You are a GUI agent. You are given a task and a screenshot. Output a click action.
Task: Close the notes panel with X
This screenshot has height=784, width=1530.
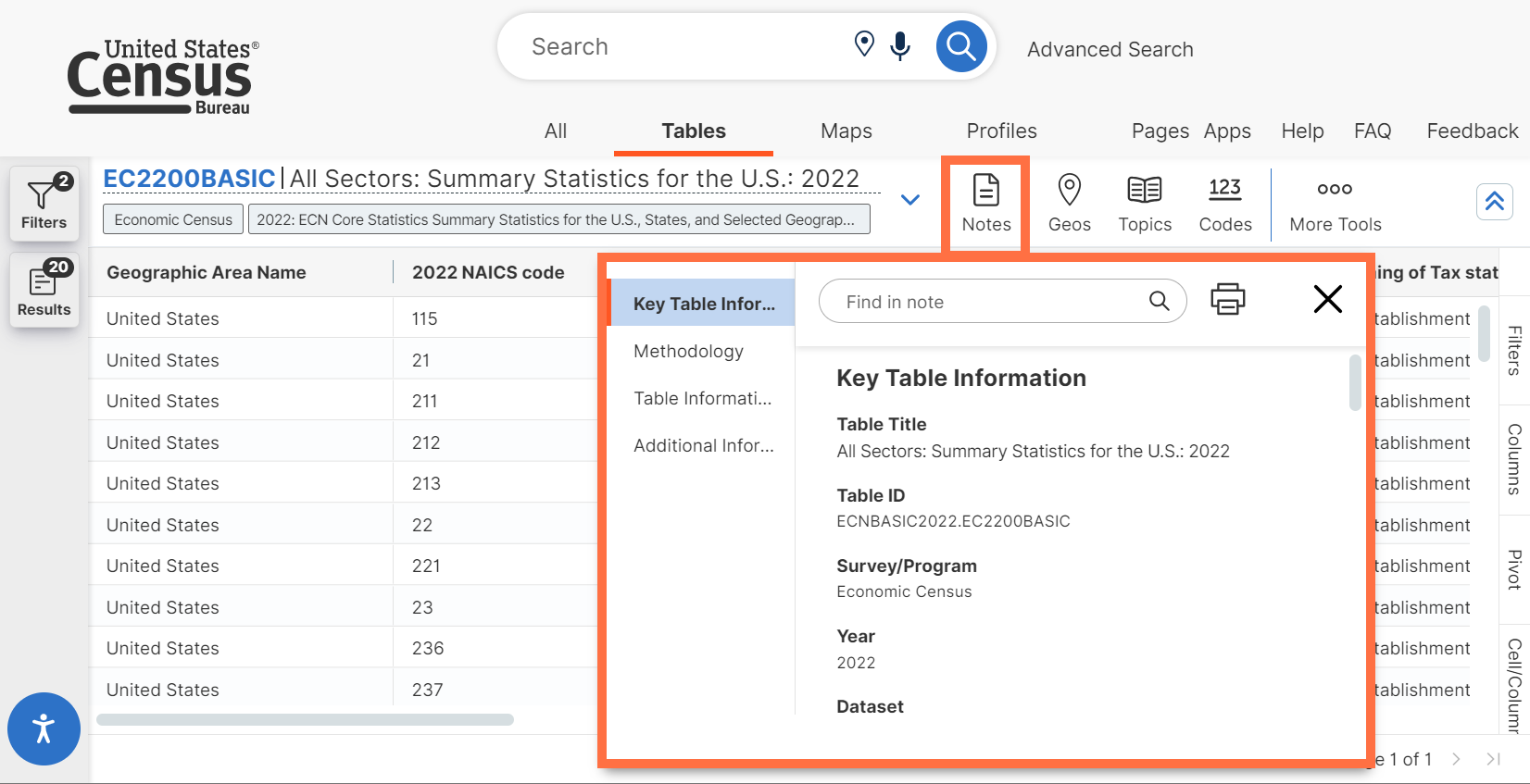coord(1327,299)
